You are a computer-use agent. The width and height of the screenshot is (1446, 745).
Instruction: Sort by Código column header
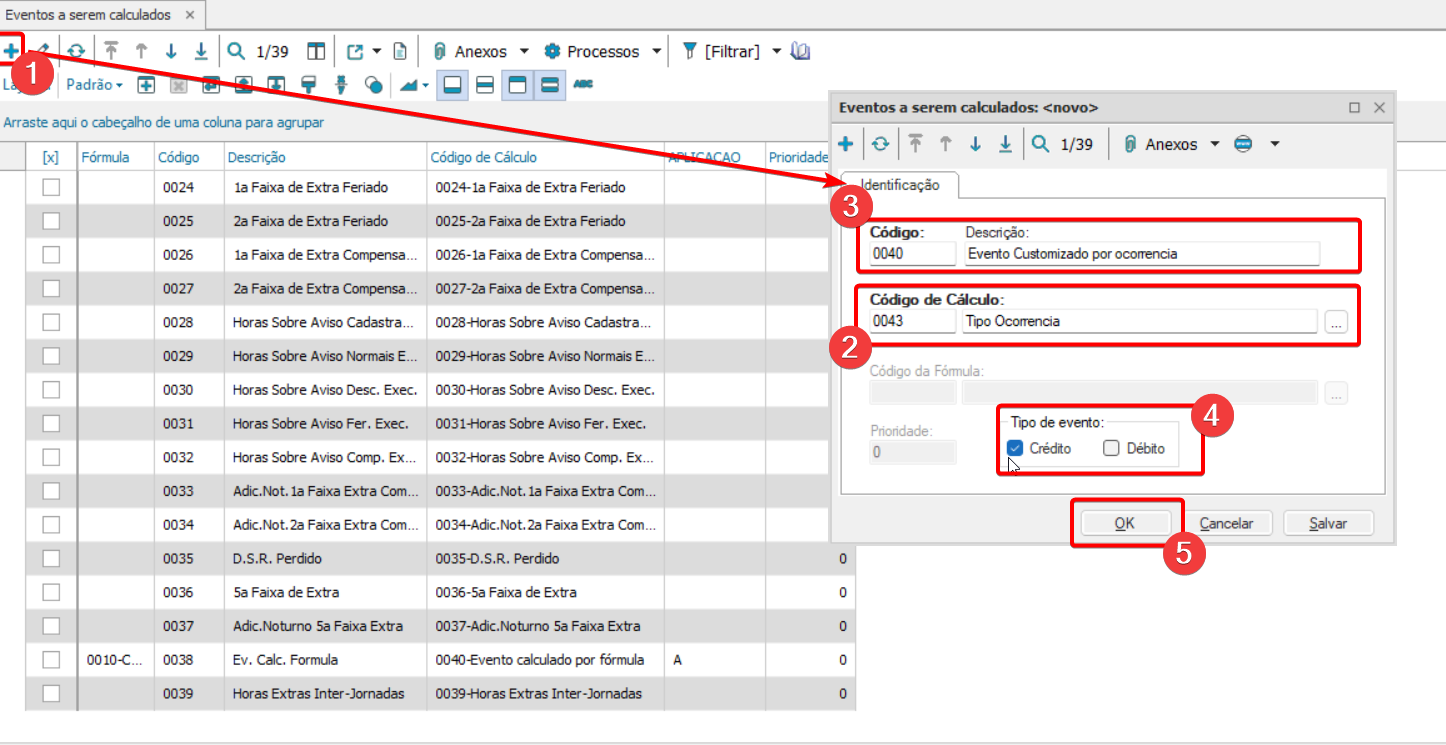pyautogui.click(x=189, y=157)
